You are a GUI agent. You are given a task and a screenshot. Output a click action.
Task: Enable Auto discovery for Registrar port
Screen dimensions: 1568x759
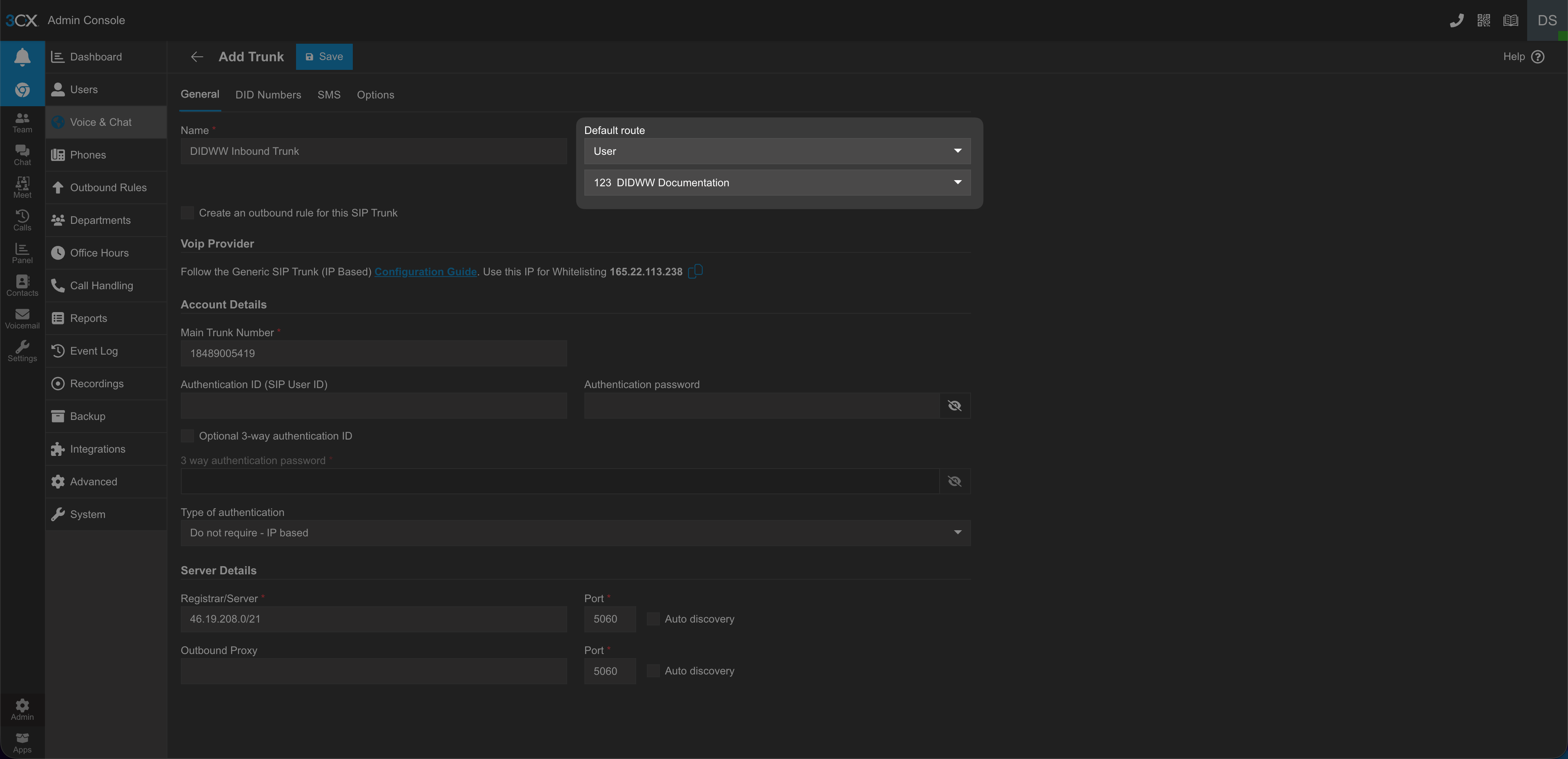[x=653, y=619]
